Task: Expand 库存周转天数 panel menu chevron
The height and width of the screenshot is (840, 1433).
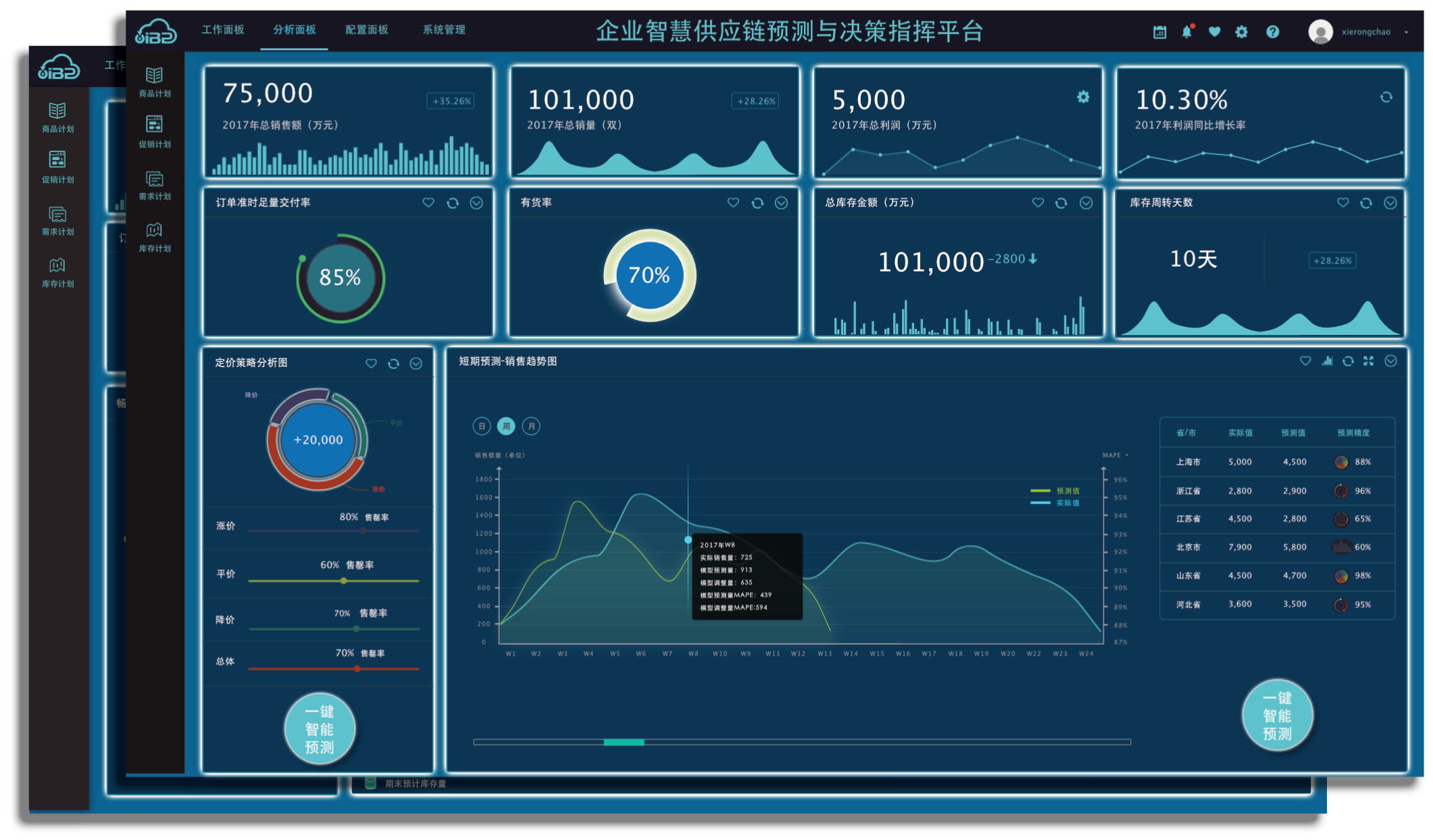Action: coord(1390,203)
